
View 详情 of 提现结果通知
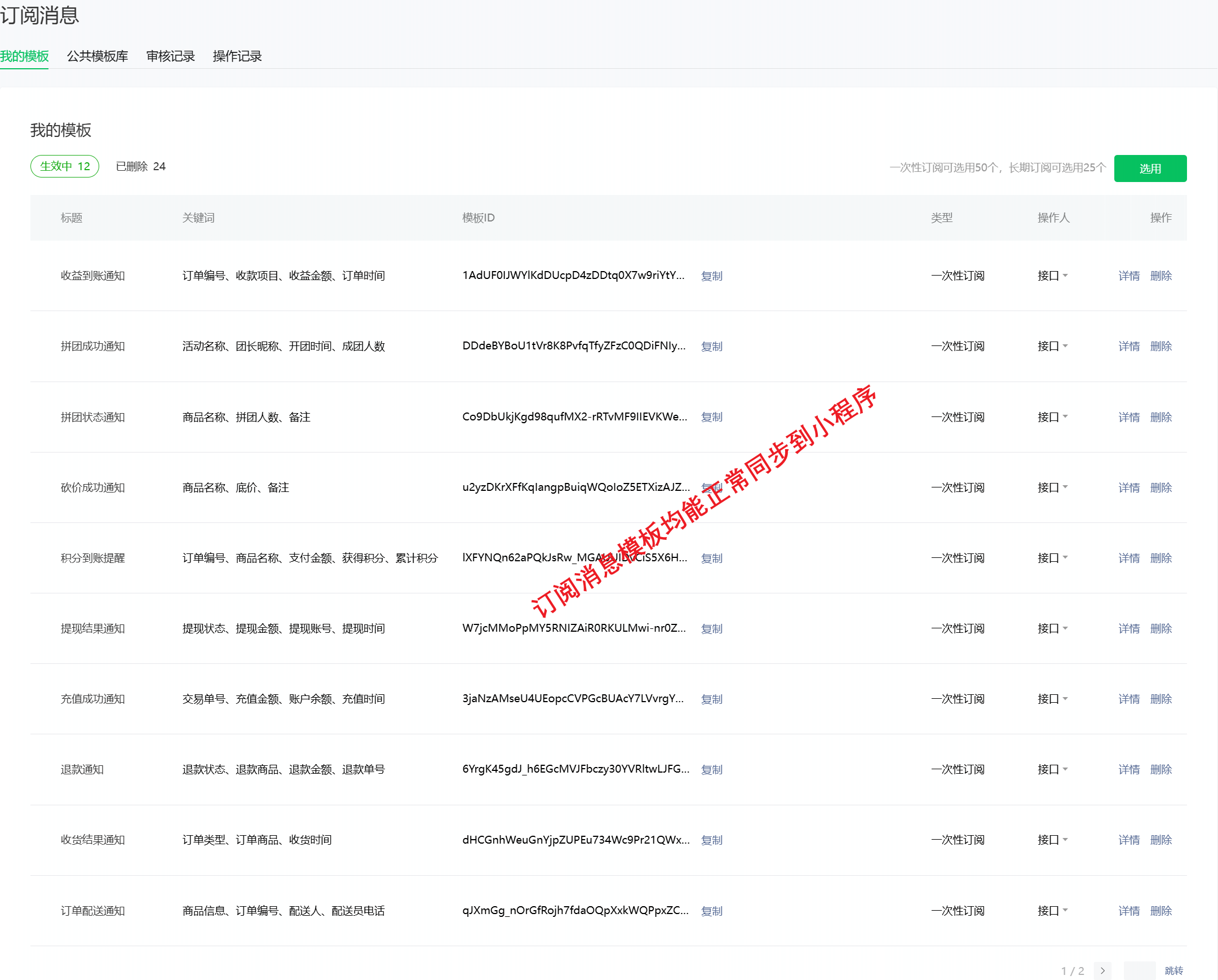(x=1129, y=629)
